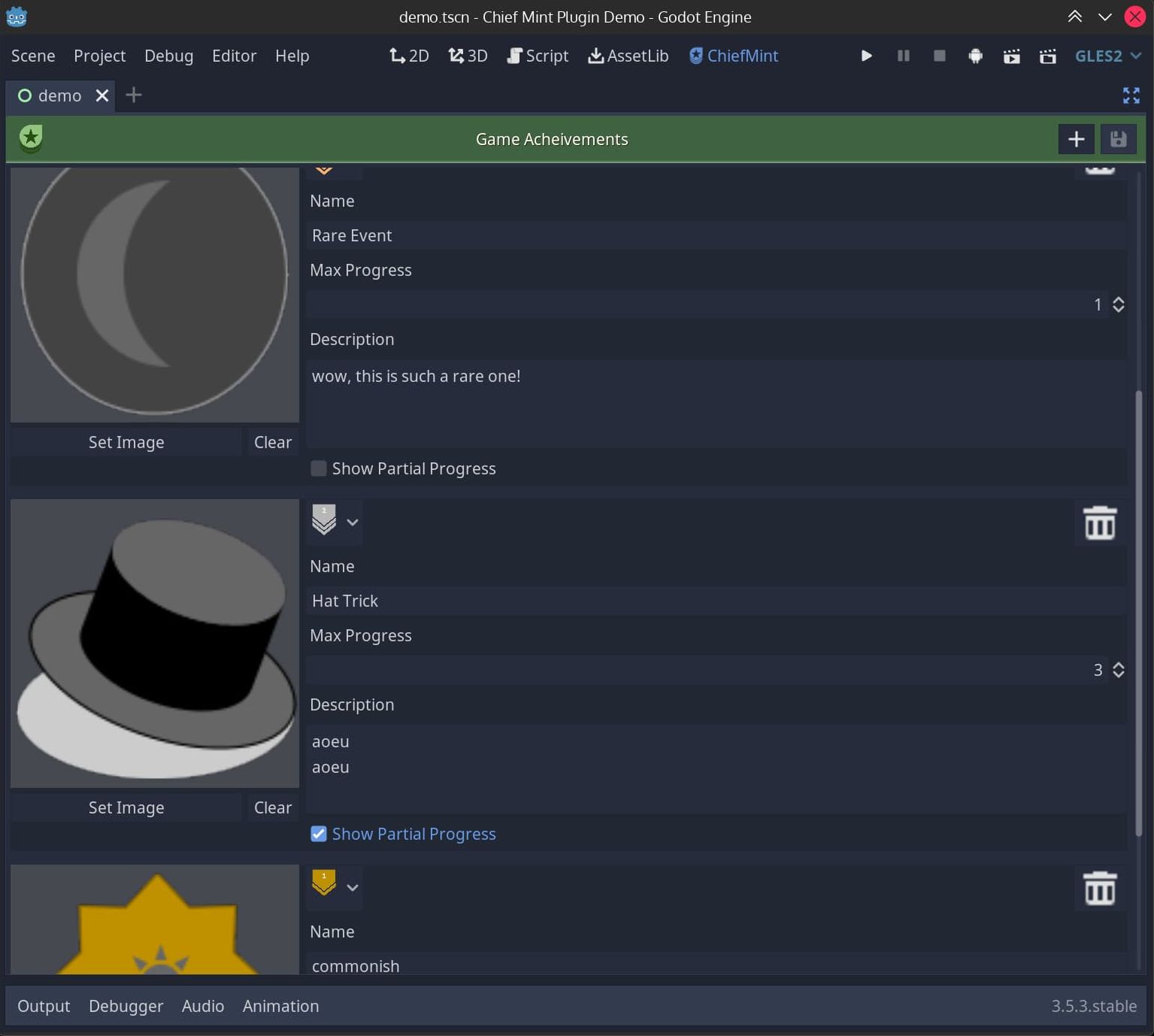Open the Scene menu

[33, 56]
